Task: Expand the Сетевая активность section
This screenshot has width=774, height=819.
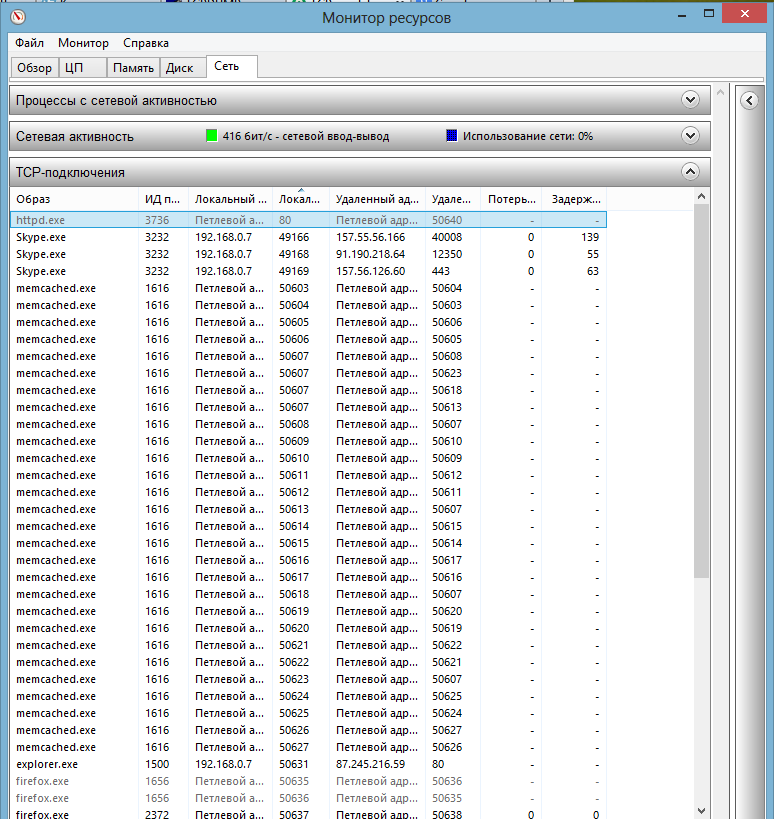Action: 689,136
